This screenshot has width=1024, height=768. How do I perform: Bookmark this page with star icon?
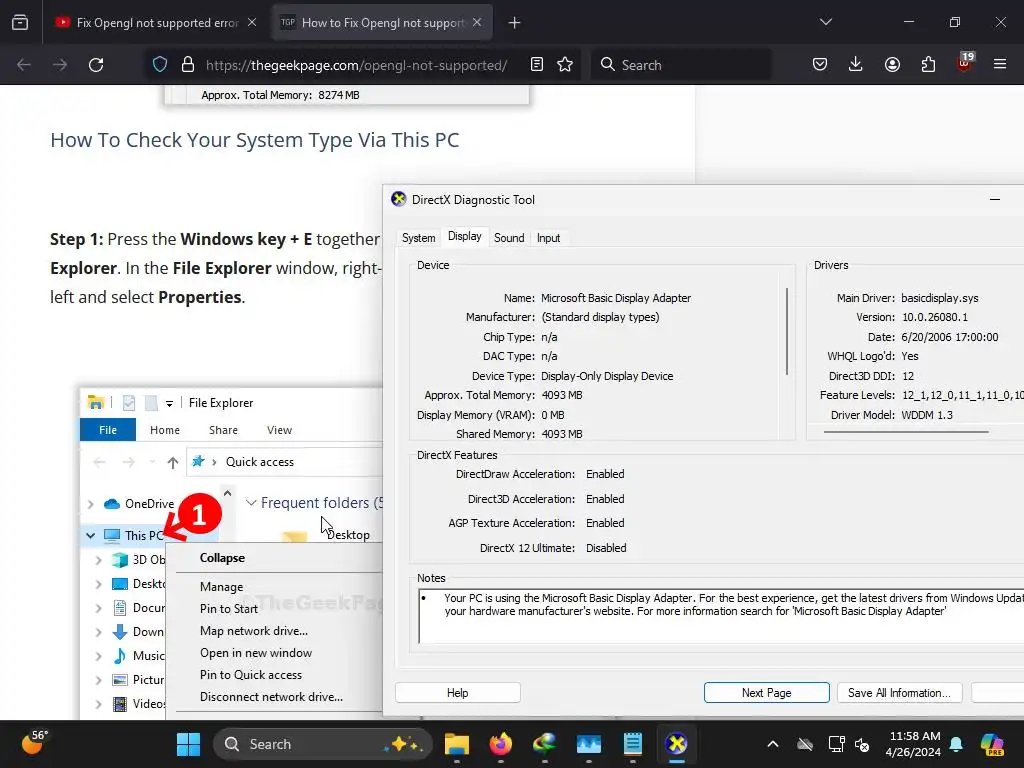coord(565,65)
